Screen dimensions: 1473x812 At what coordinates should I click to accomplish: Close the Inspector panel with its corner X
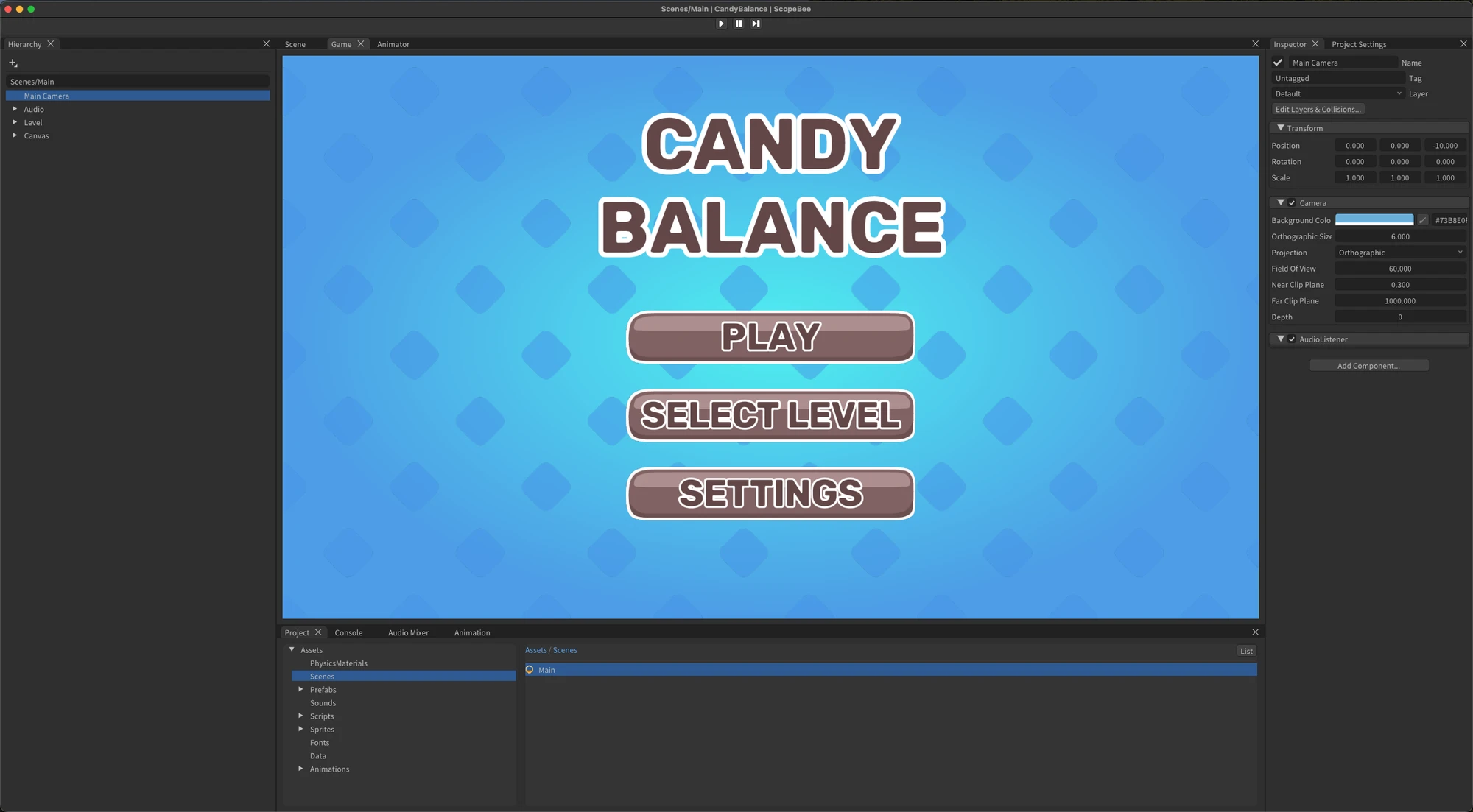(x=1463, y=44)
